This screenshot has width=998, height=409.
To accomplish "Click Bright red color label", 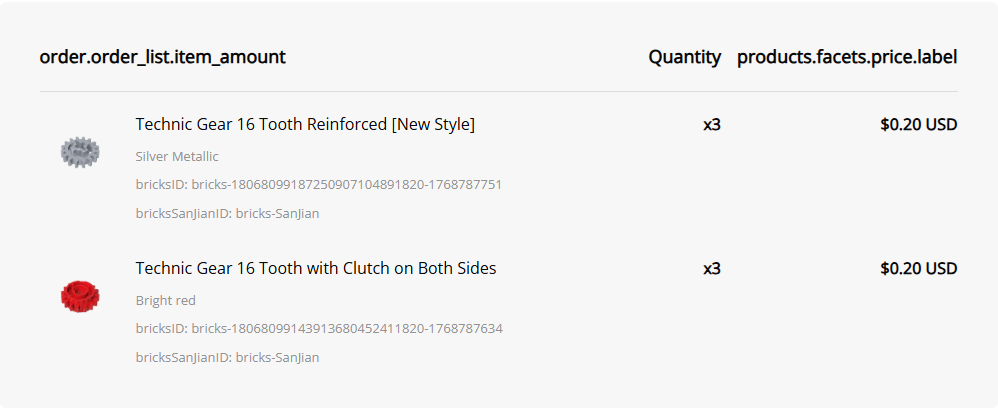I will pos(165,301).
